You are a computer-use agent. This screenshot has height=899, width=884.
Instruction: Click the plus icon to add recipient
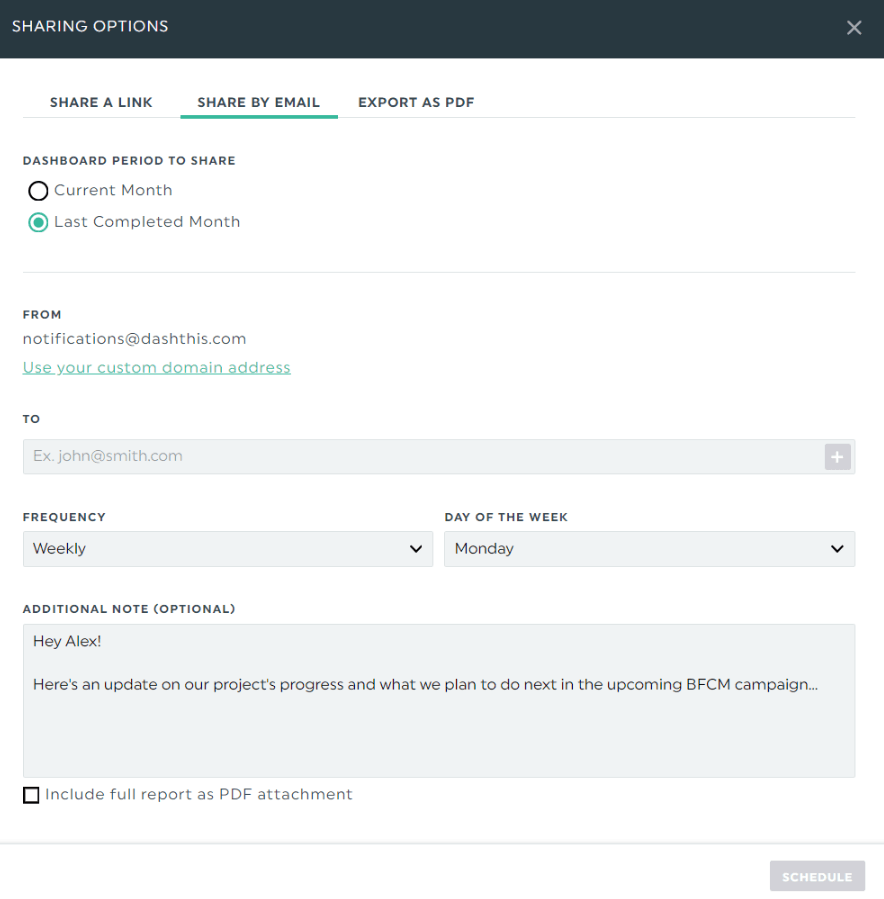pos(837,457)
